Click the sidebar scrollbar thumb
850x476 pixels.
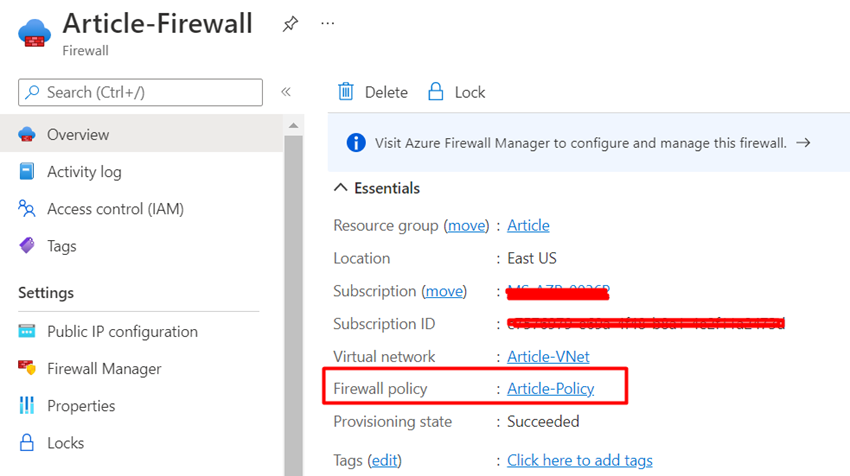[x=293, y=304]
